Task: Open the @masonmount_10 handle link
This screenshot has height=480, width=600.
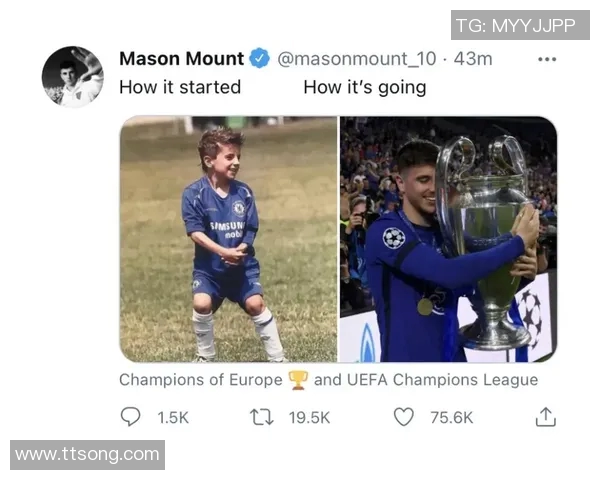Action: point(356,59)
